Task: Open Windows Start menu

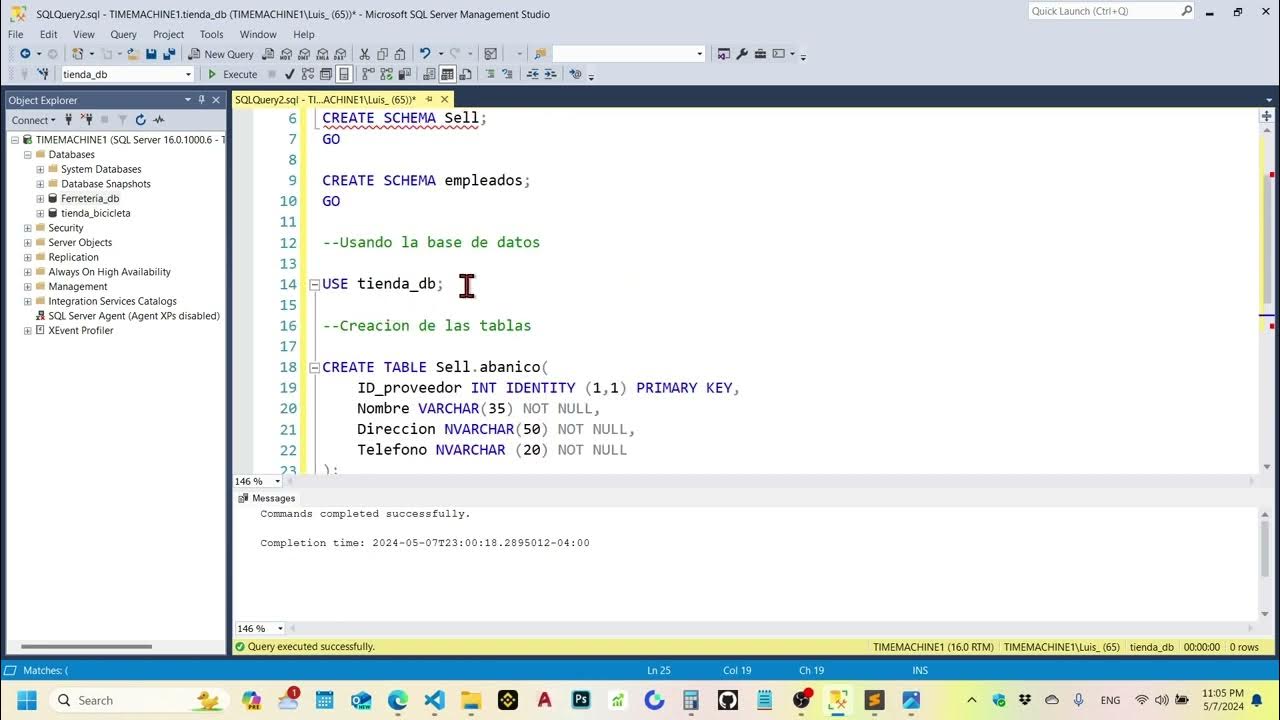Action: coord(26,700)
